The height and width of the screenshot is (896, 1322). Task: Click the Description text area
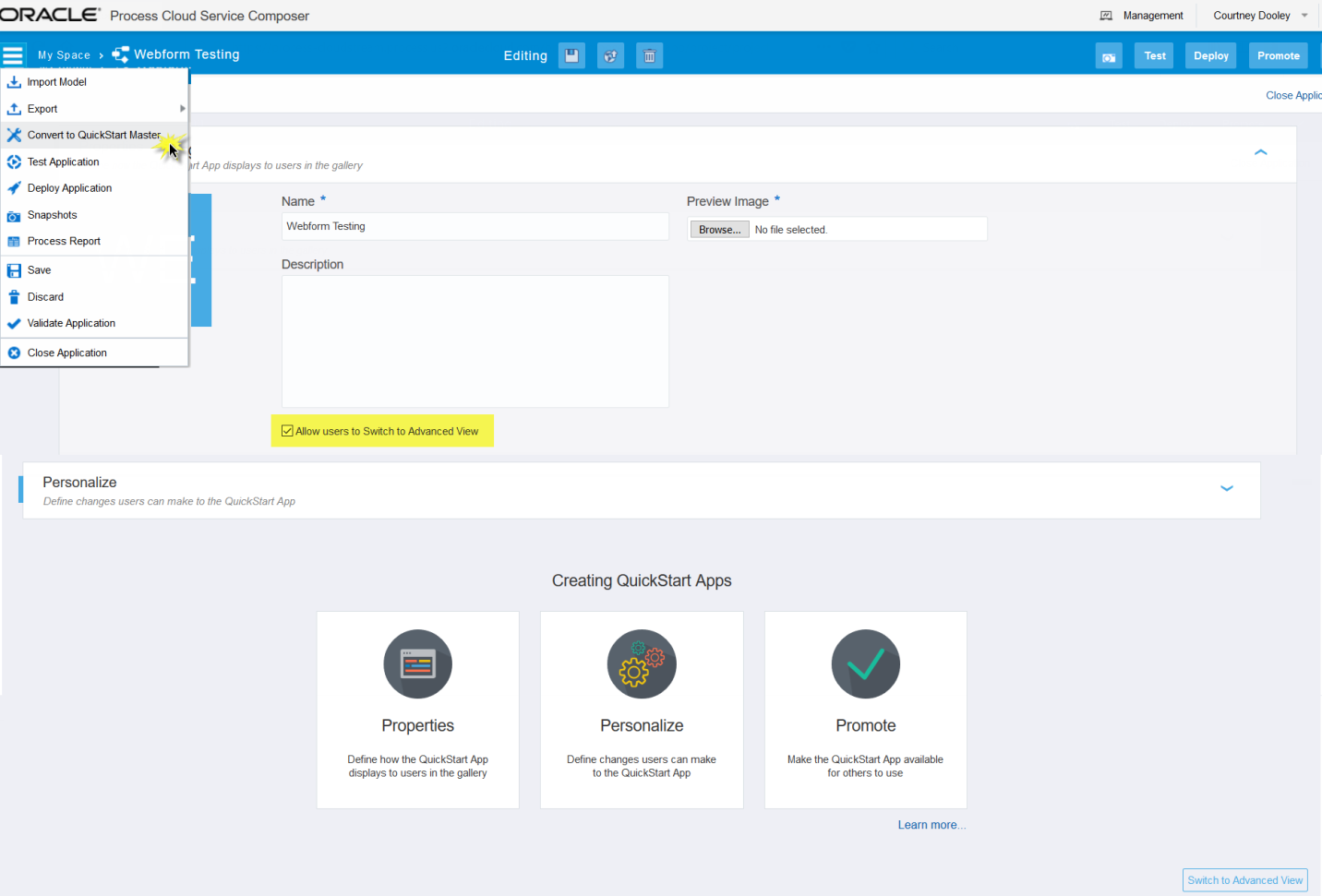point(475,341)
